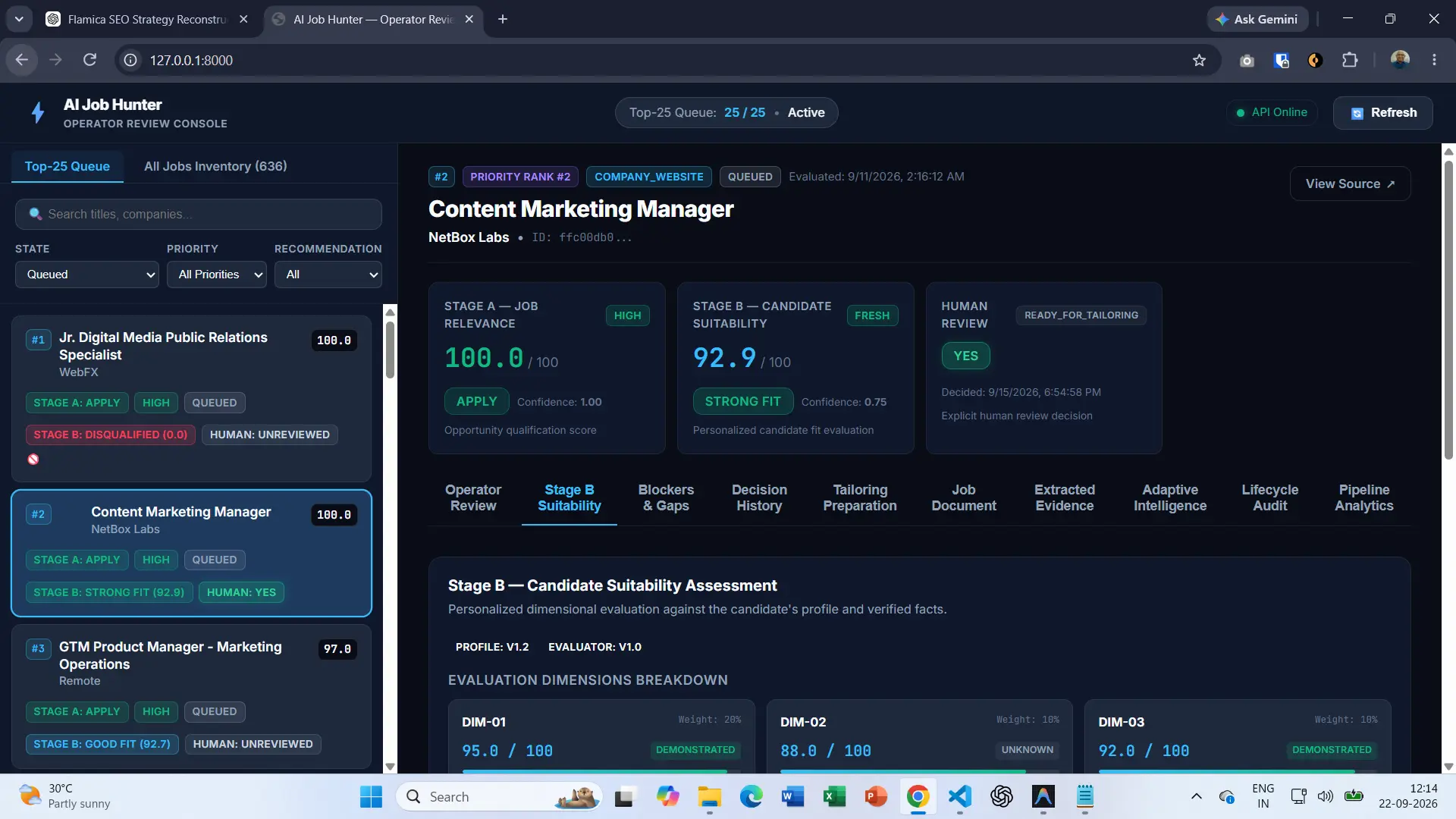1456x819 pixels.
Task: Click the APPLY recommendation badge in Stage A
Action: [476, 401]
